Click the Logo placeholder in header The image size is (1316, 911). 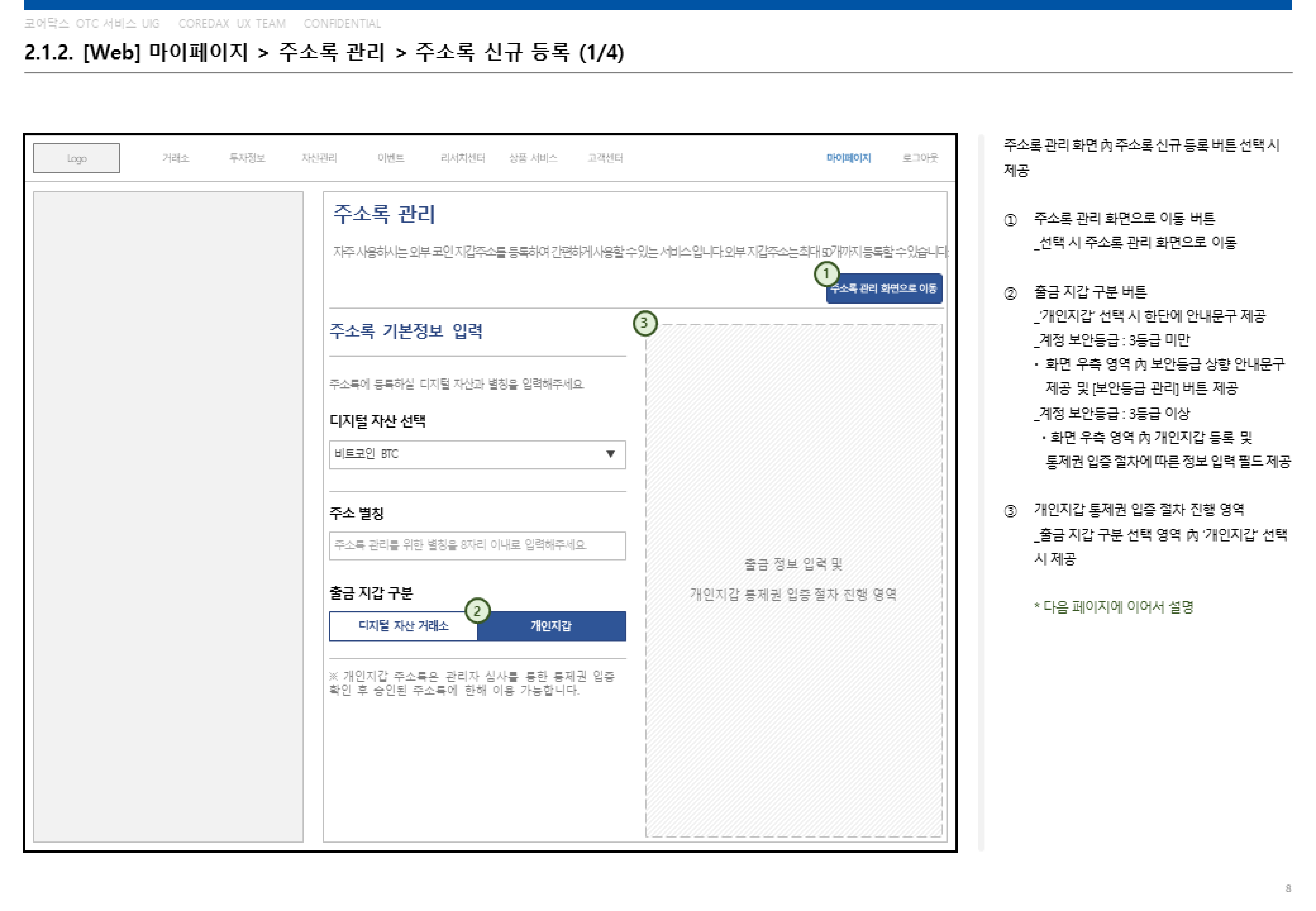pyautogui.click(x=77, y=158)
